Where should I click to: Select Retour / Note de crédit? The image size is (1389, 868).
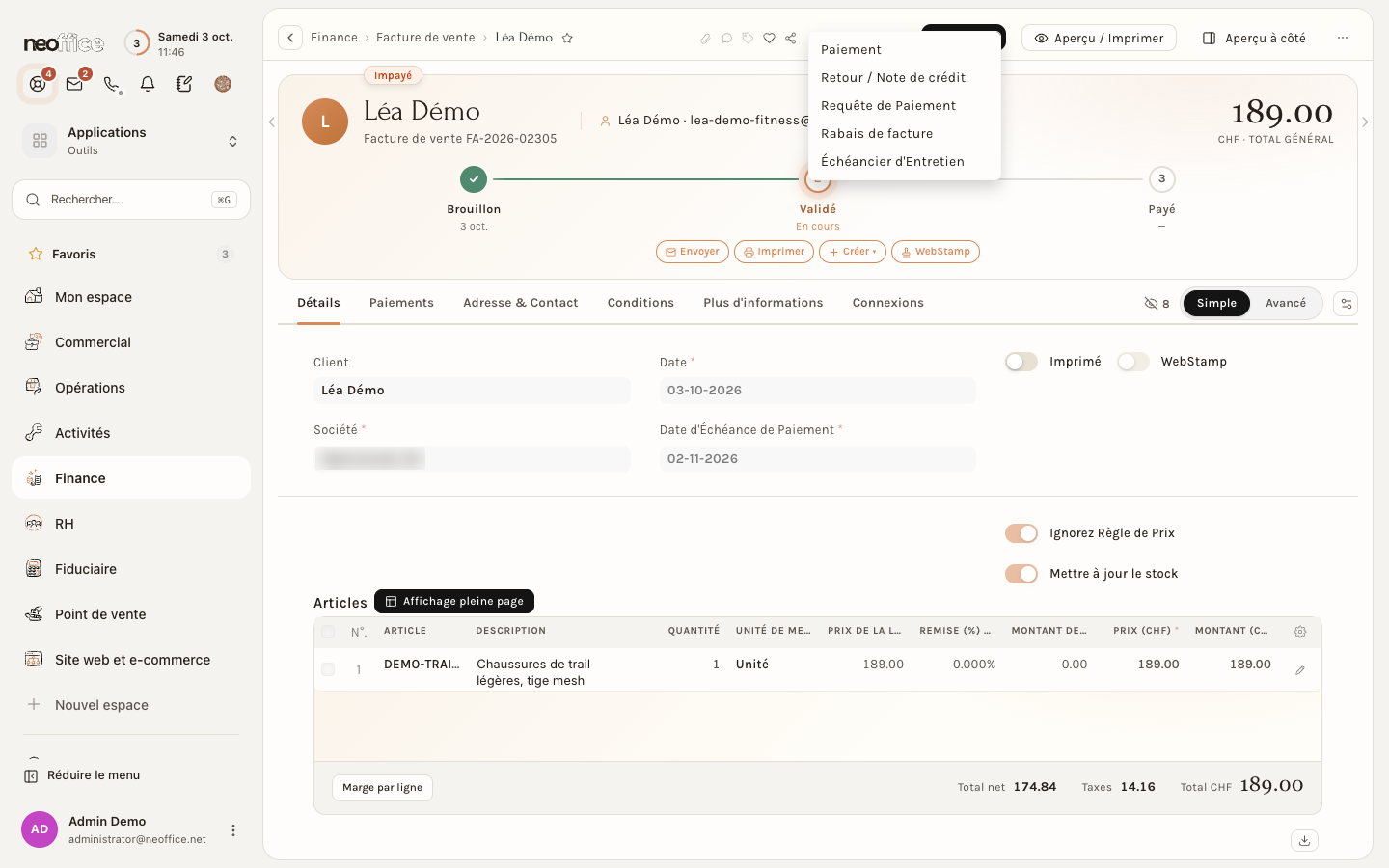(x=905, y=78)
